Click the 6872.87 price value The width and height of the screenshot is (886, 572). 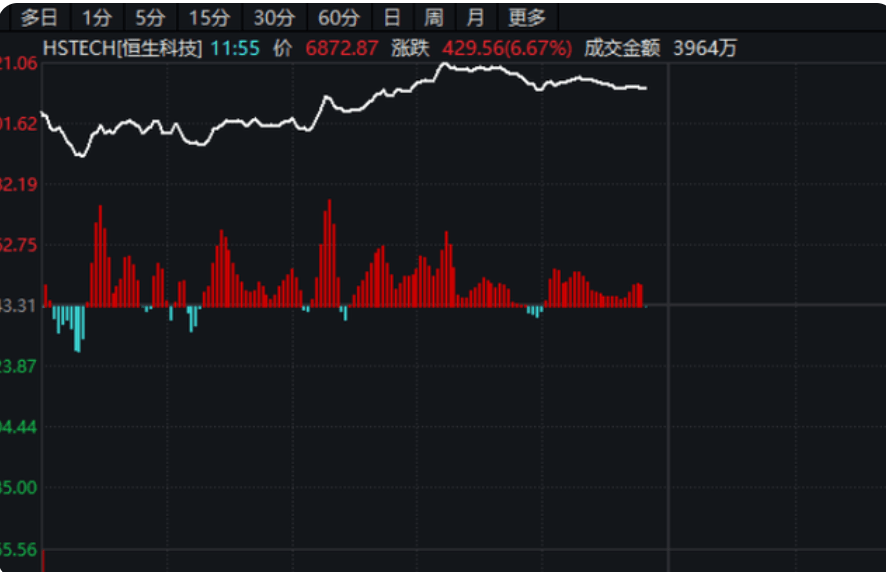(x=342, y=48)
